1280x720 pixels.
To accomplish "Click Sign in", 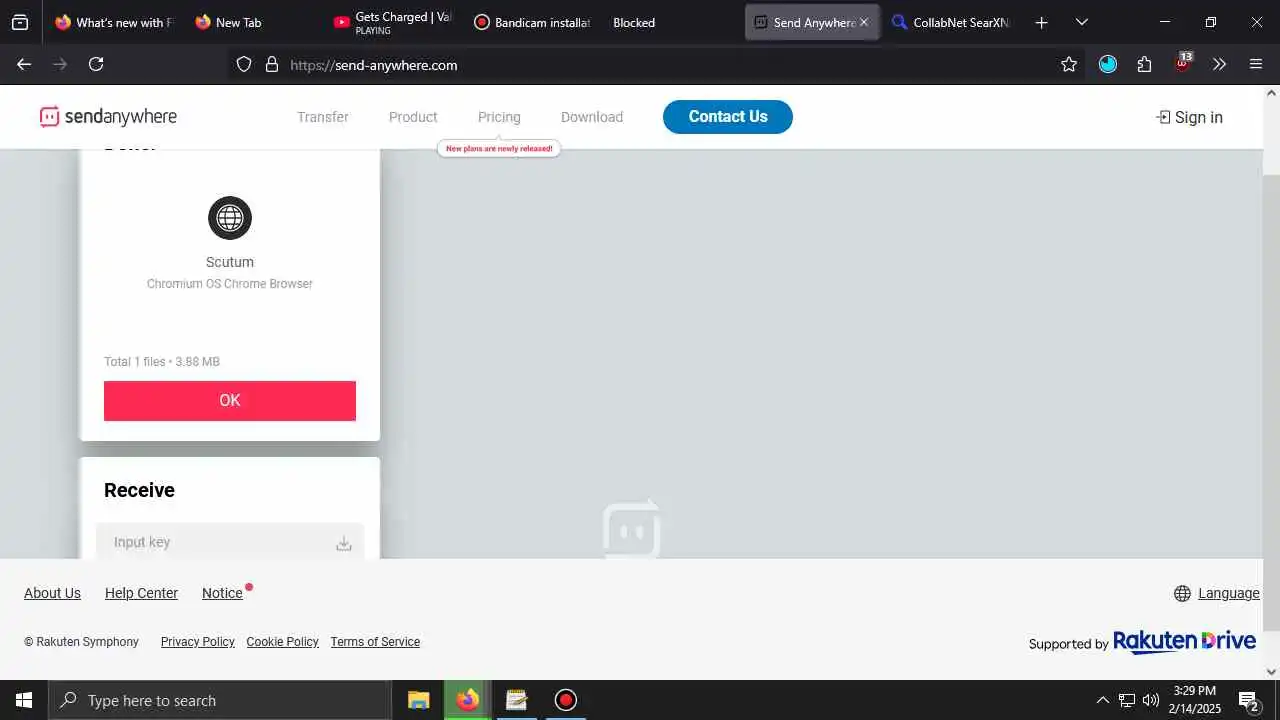I will 1189,117.
